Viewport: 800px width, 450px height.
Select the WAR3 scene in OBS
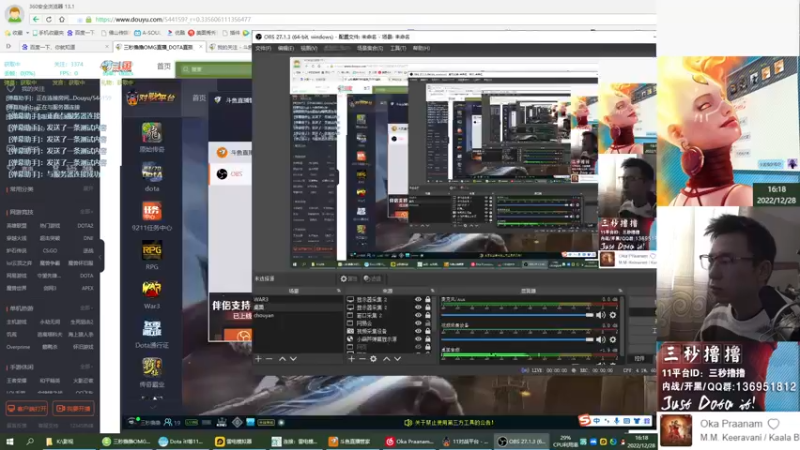(x=297, y=299)
